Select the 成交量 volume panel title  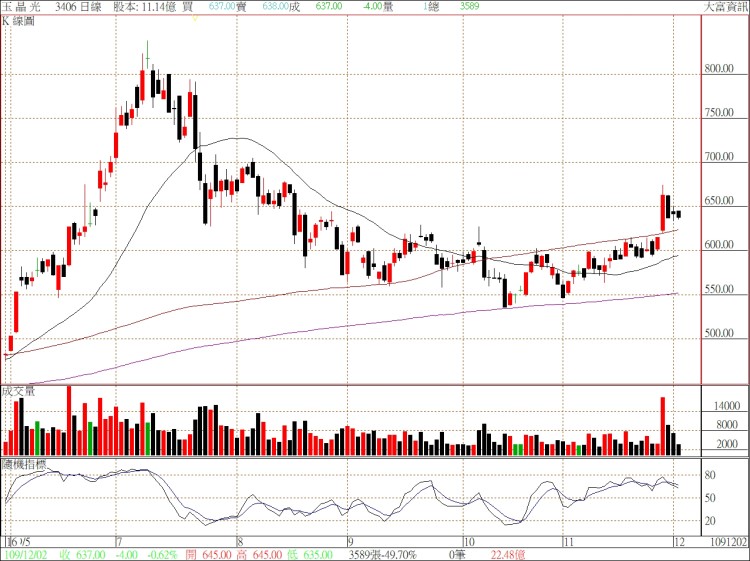point(18,391)
